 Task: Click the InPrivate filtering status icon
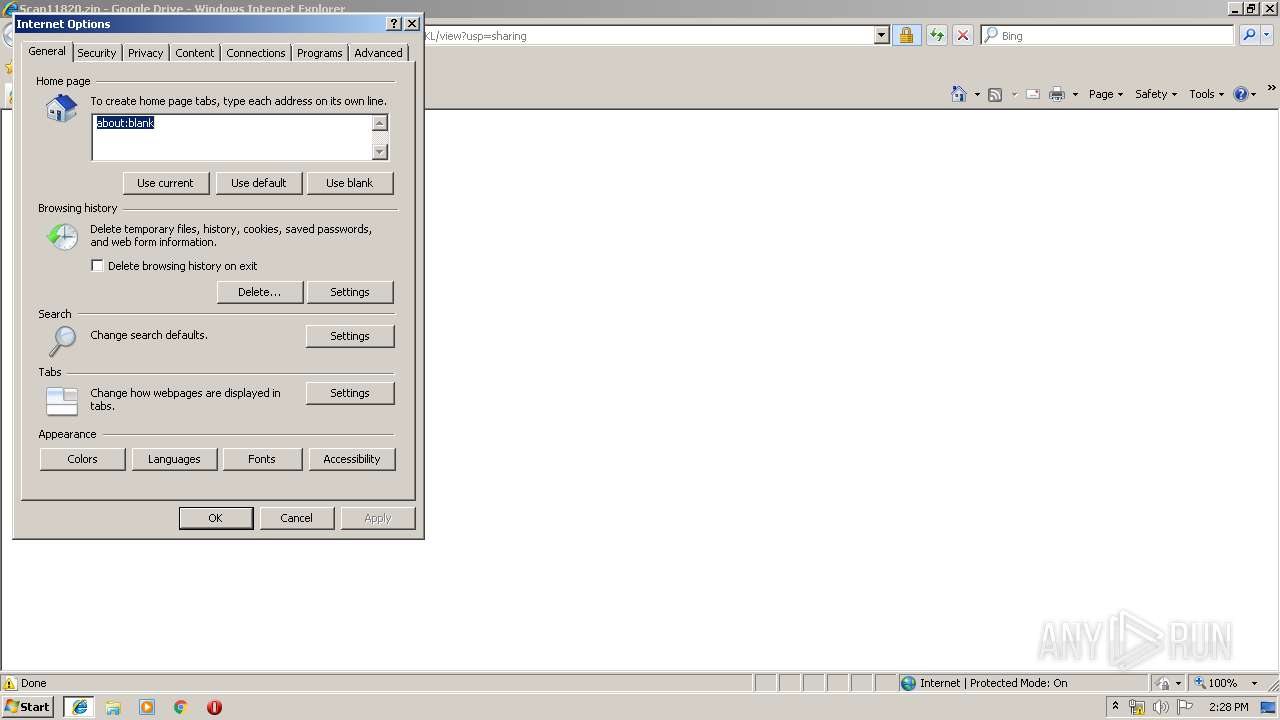point(1162,683)
